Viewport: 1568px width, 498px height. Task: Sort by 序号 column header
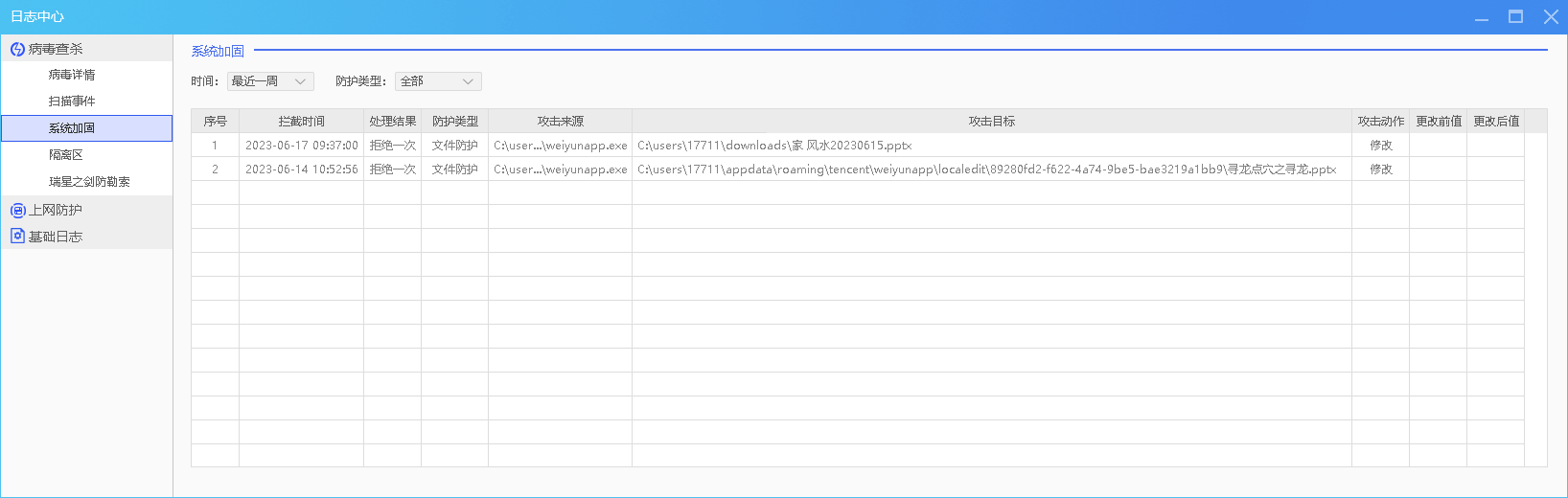(x=216, y=122)
